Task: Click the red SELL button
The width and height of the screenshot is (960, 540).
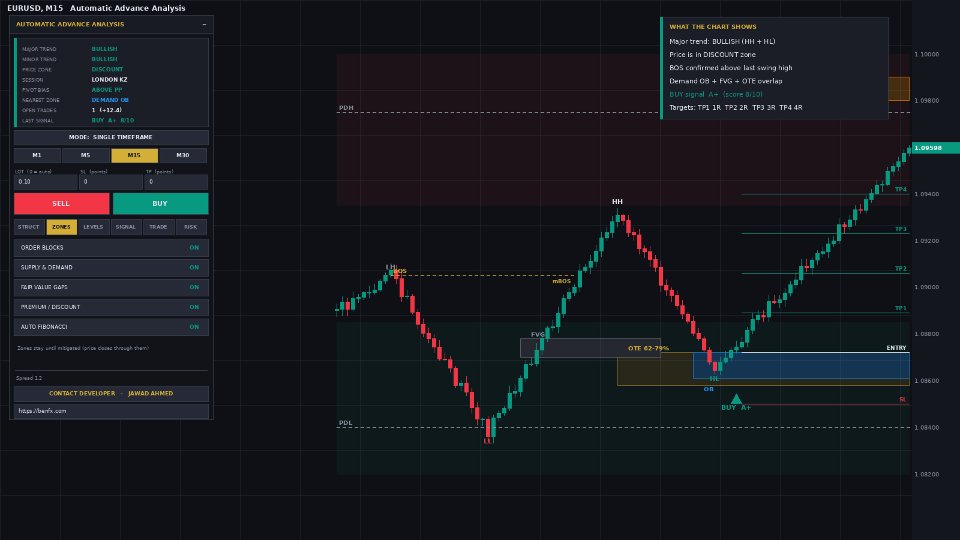Action: tap(61, 203)
